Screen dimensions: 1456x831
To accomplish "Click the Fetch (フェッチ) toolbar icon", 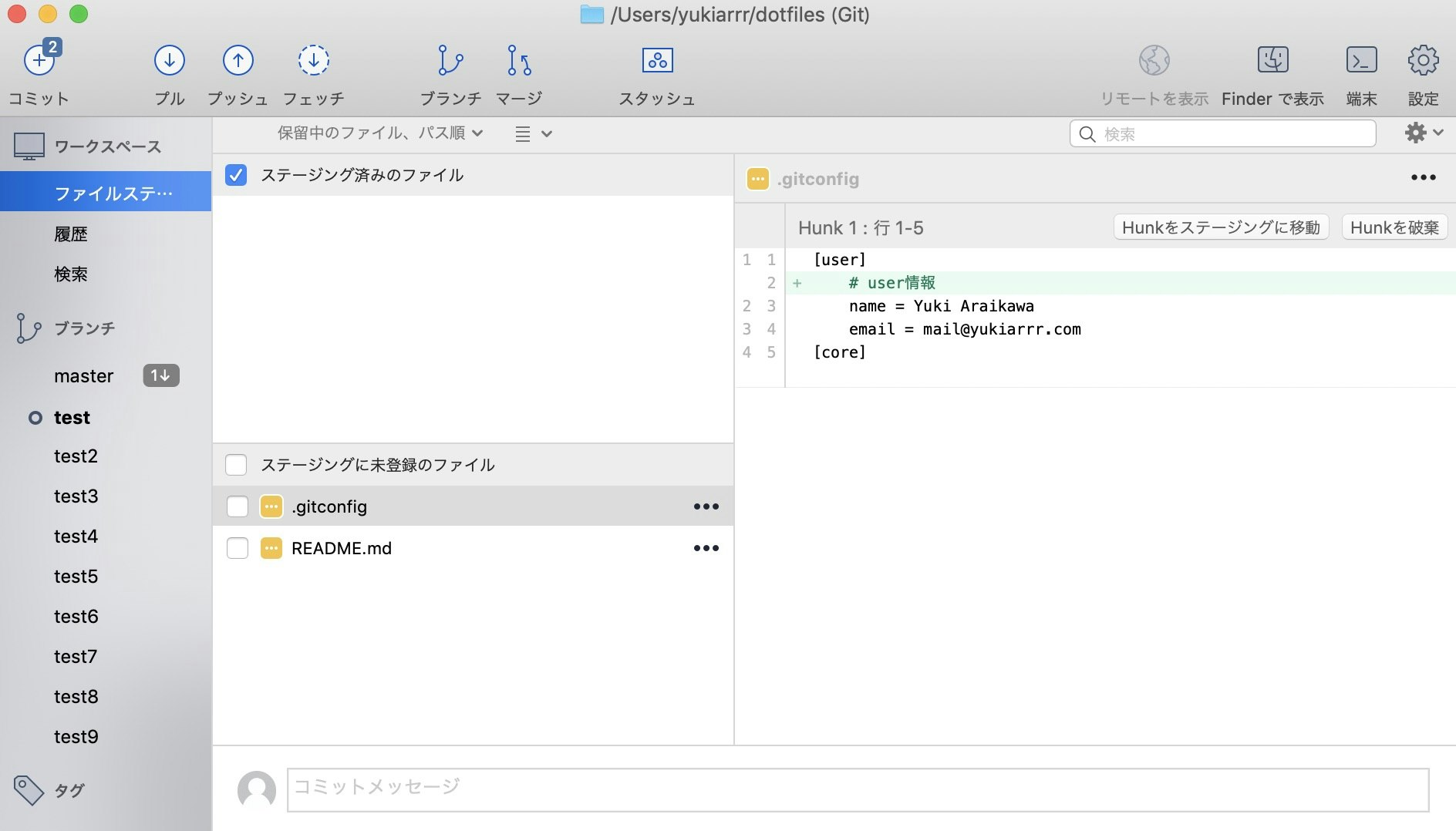I will click(314, 60).
